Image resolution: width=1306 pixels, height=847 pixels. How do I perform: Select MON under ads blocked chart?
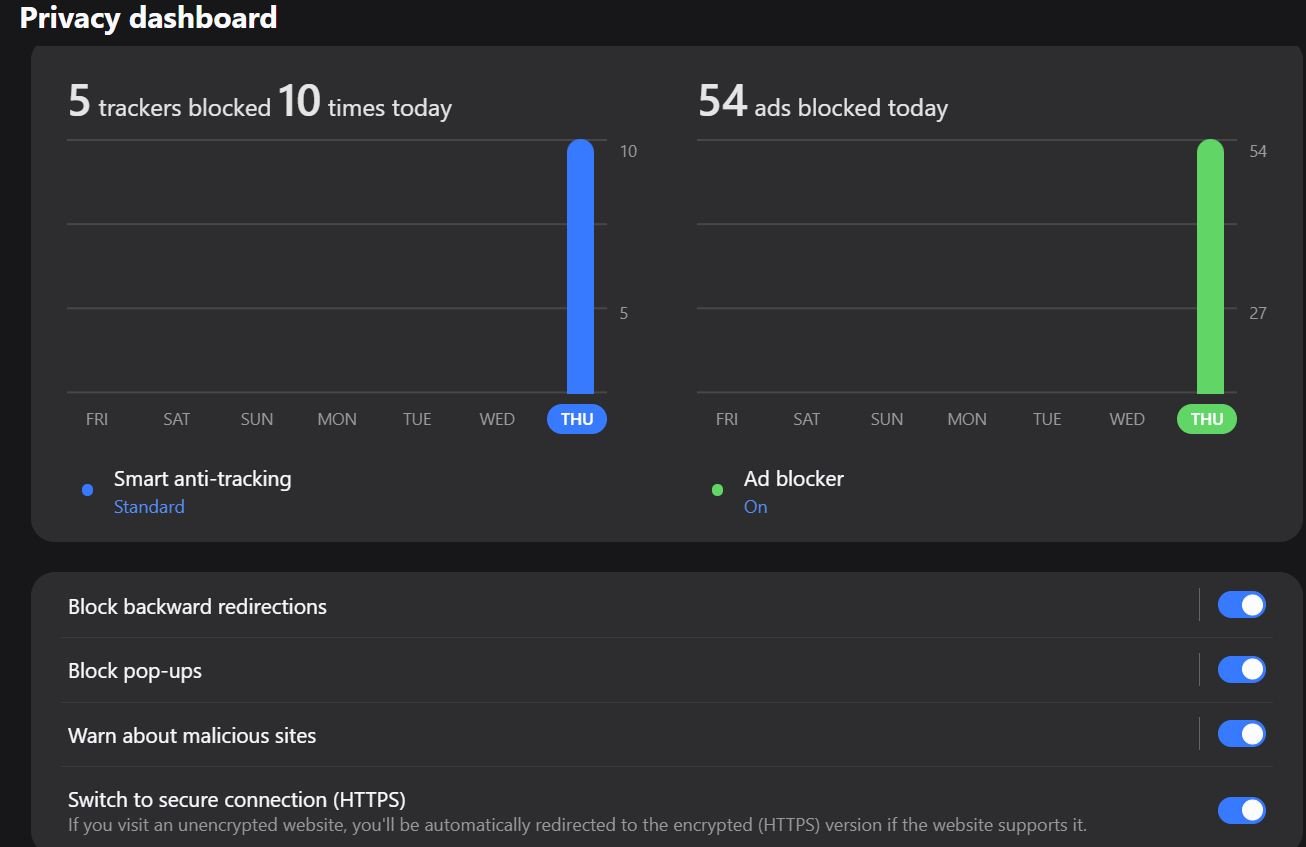(x=967, y=419)
